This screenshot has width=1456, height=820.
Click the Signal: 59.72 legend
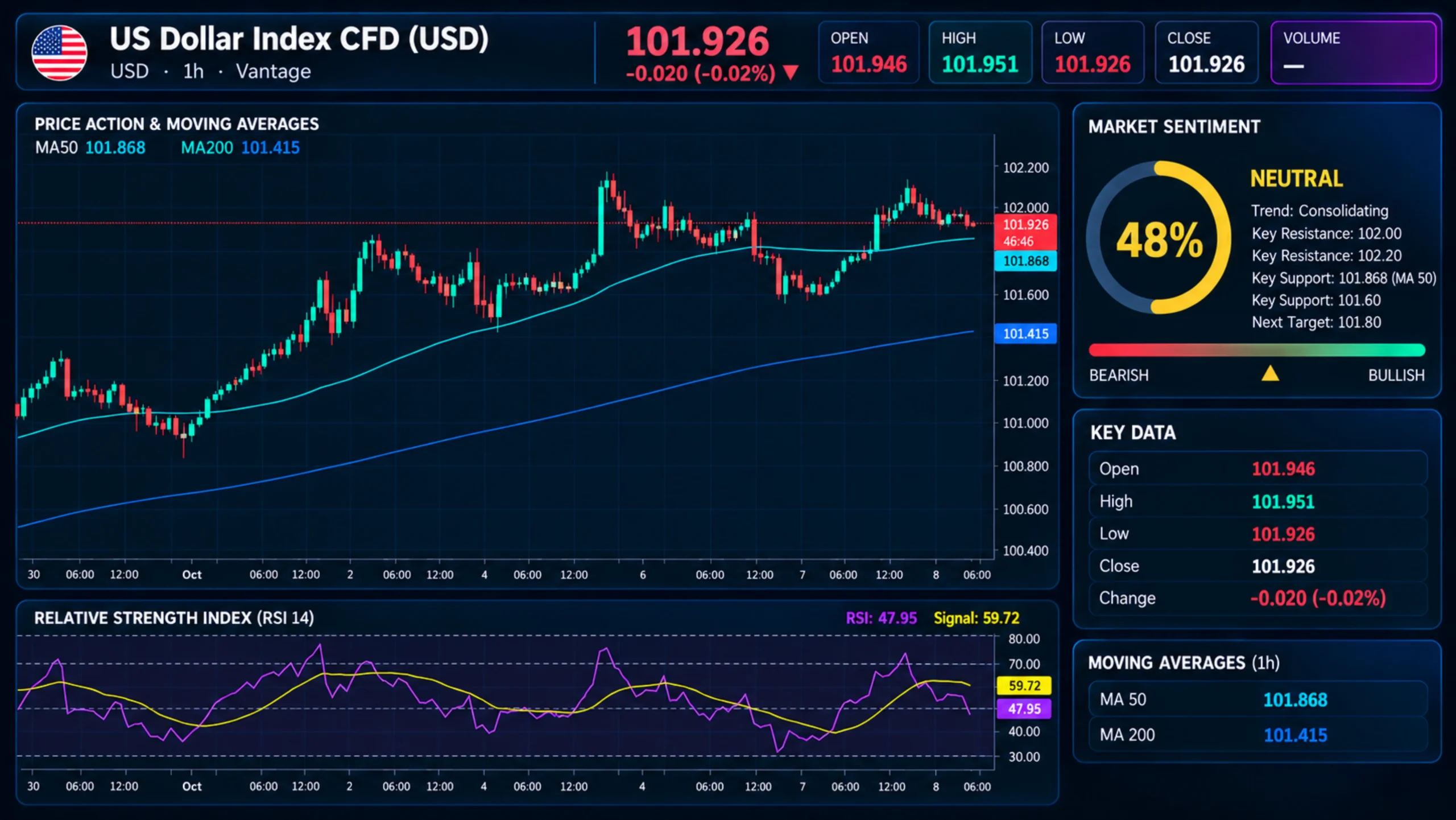coord(977,618)
